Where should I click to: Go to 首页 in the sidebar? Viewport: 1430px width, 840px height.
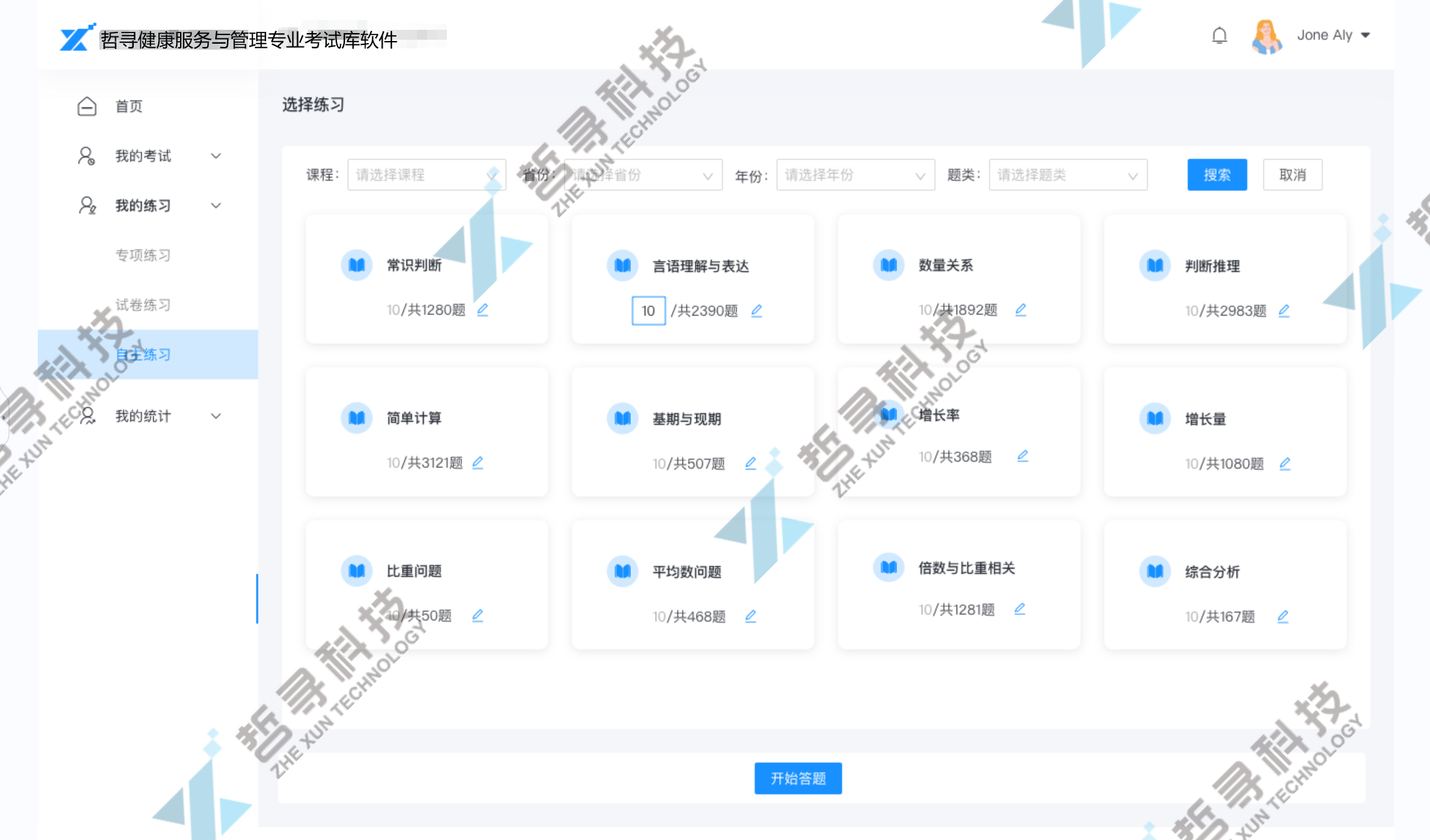[129, 106]
